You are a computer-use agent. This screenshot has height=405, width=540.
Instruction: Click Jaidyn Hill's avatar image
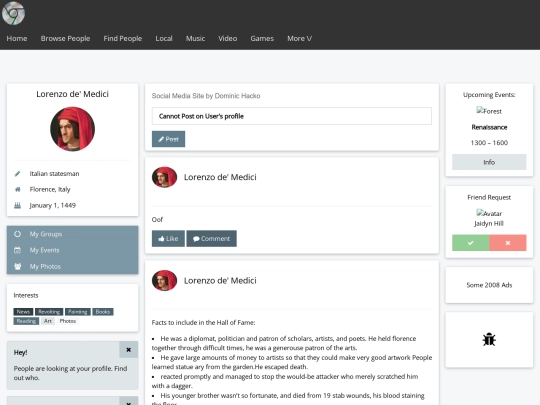click(x=489, y=213)
